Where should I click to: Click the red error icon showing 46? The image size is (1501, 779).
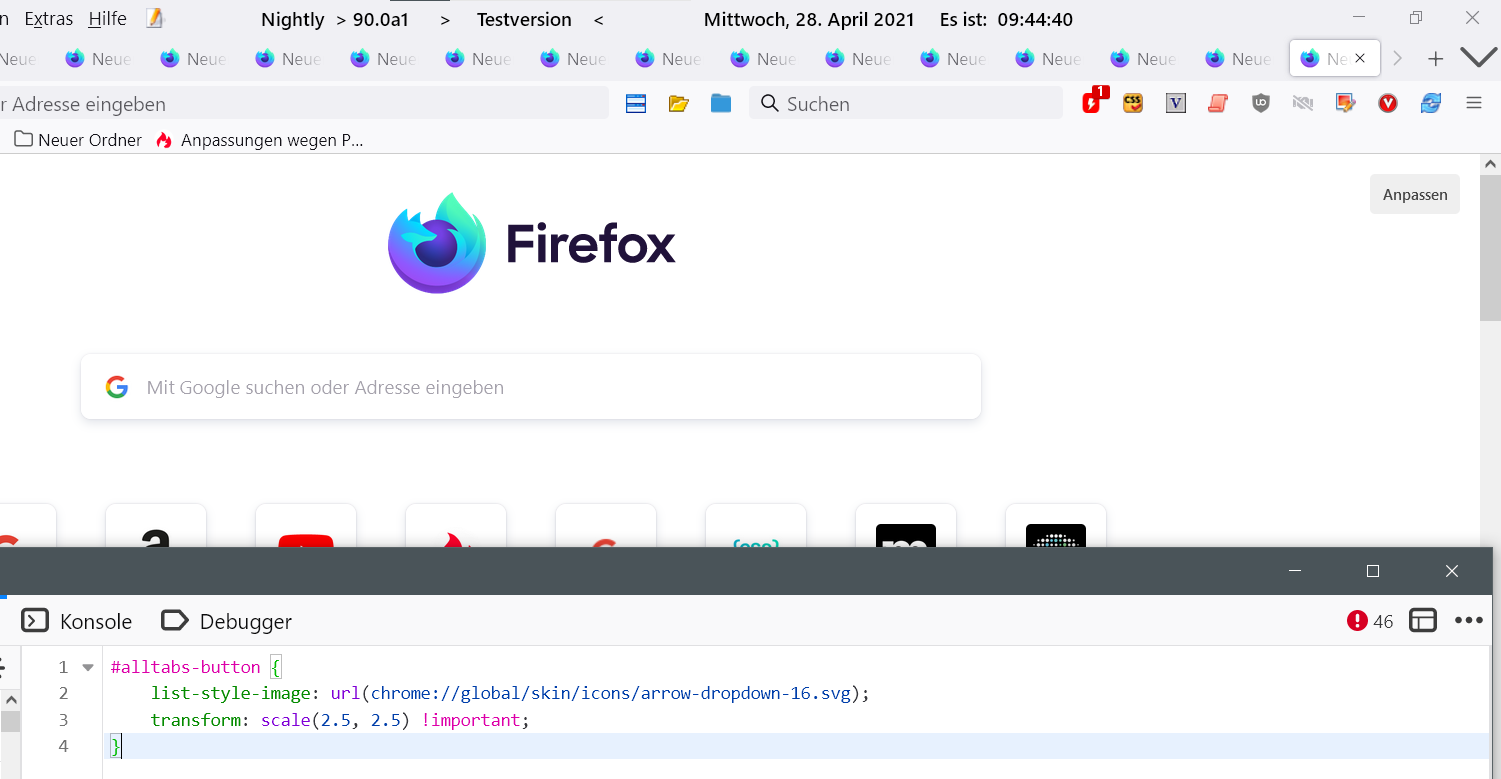click(1357, 621)
